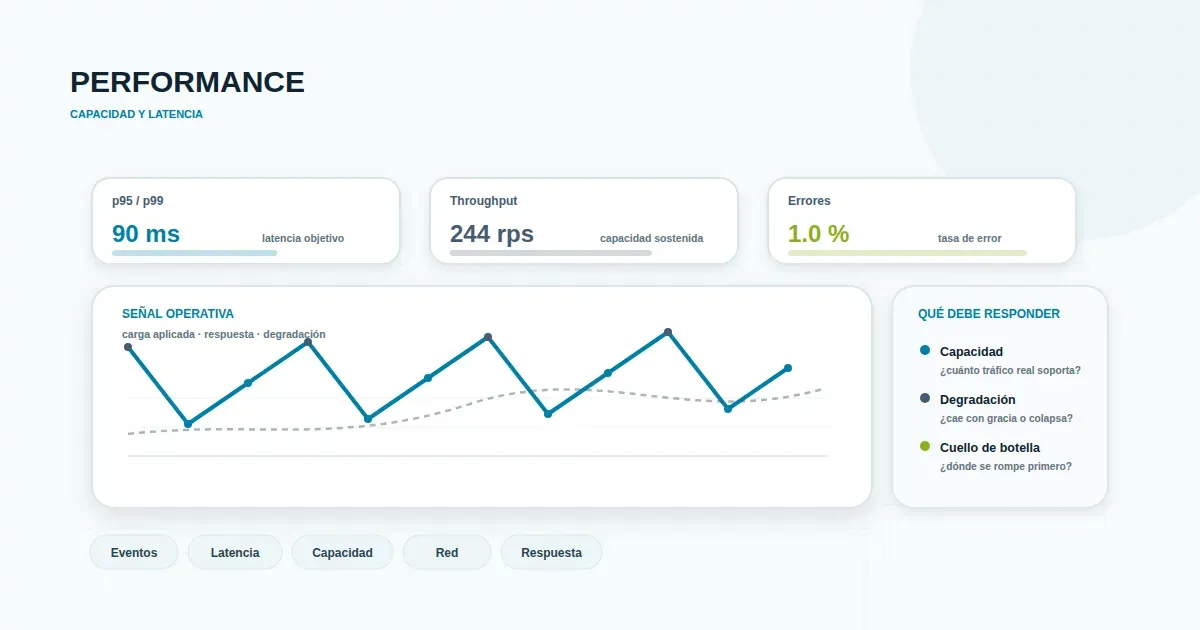Select the Eventos chip
1200x630 pixels.
click(134, 552)
